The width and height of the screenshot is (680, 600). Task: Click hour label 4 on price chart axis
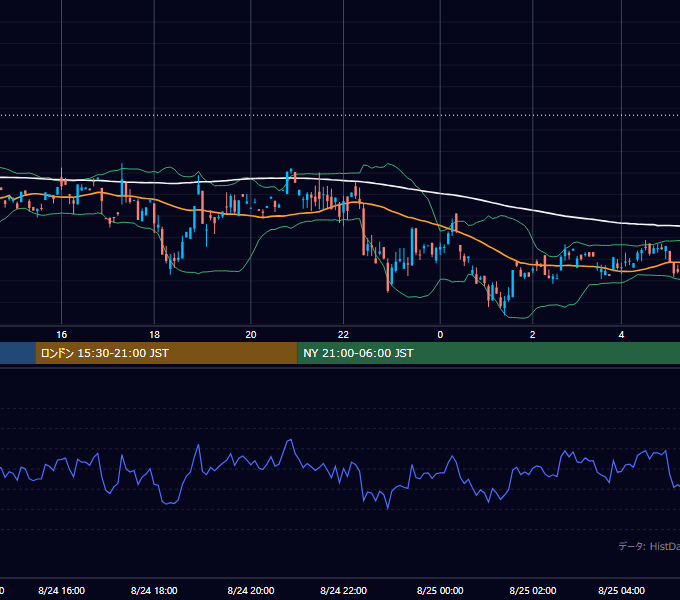tap(621, 334)
